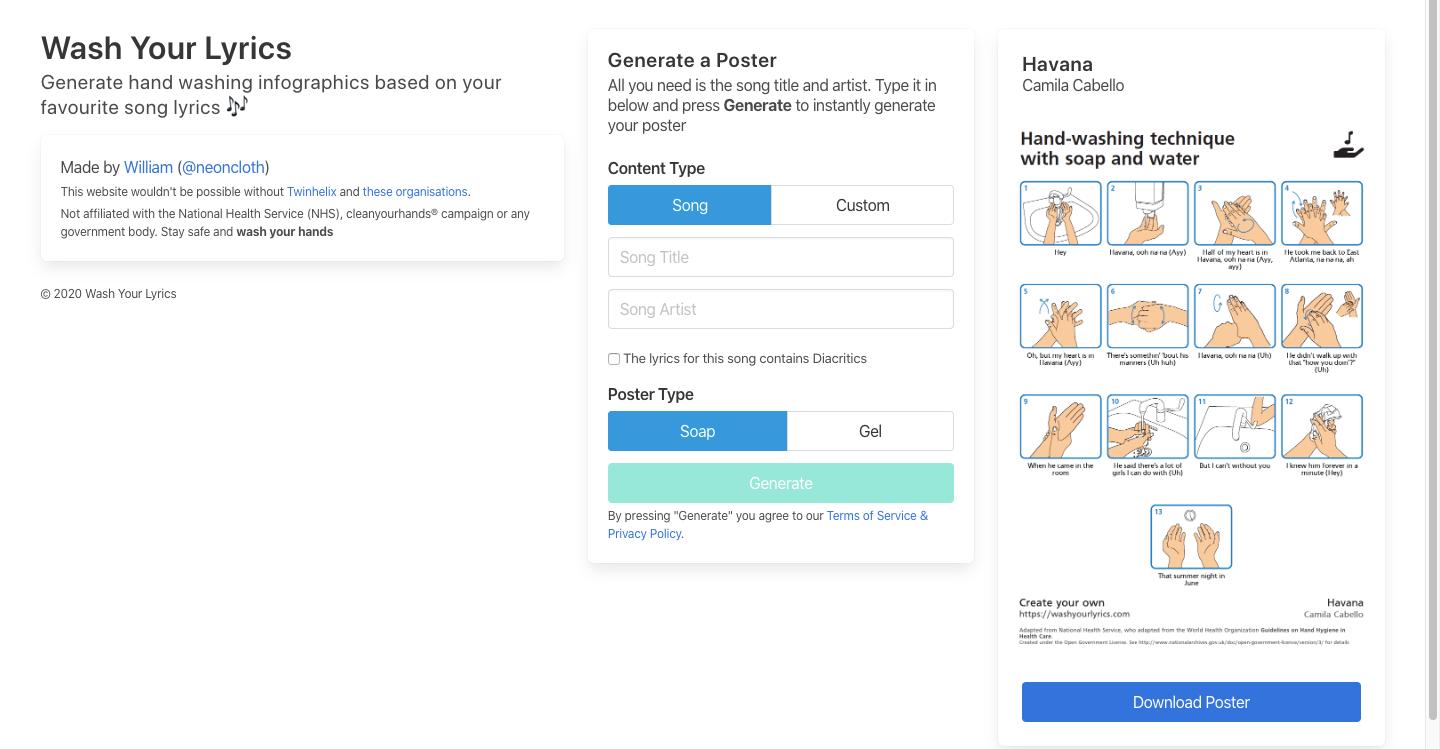Click step 10 rinsing hands illustration
The image size is (1440, 749).
tap(1147, 427)
